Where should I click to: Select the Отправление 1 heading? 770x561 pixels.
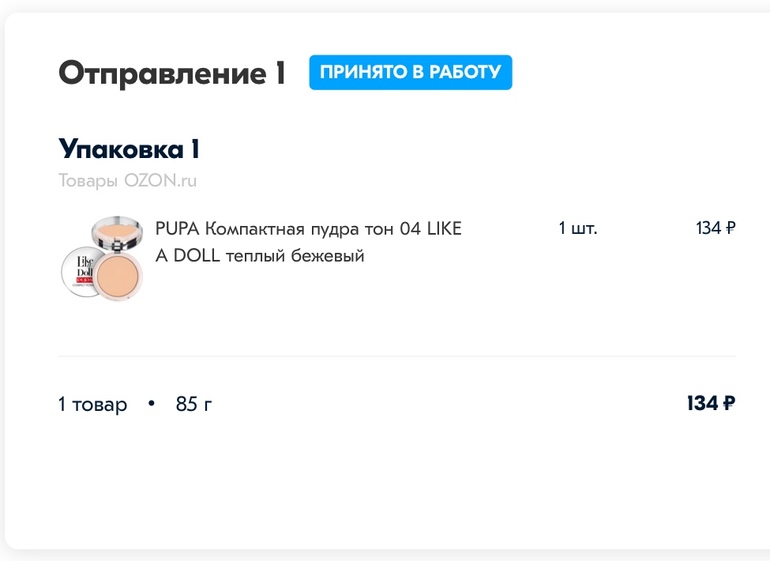point(171,73)
